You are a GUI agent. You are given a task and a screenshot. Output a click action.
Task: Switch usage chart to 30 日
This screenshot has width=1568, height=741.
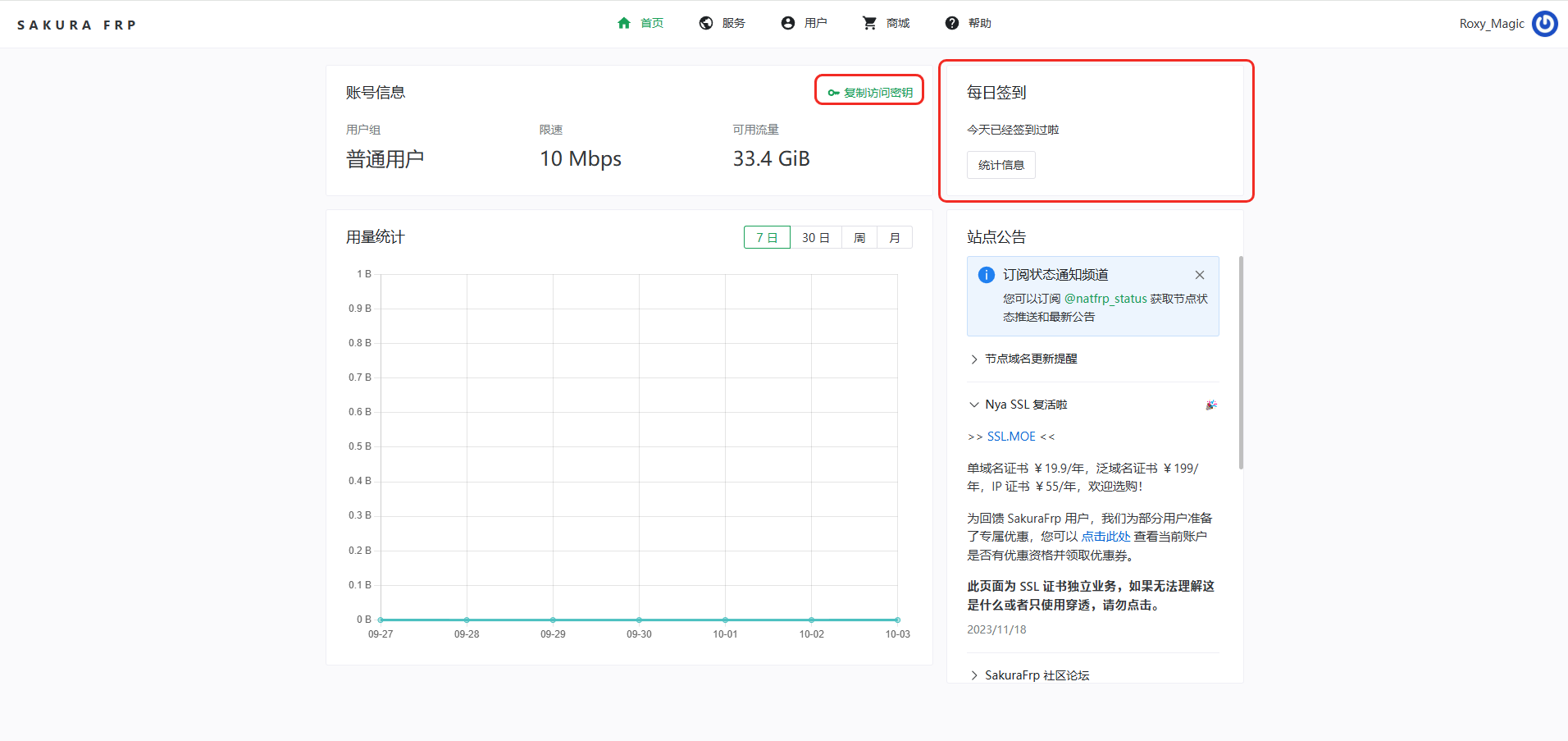point(815,237)
